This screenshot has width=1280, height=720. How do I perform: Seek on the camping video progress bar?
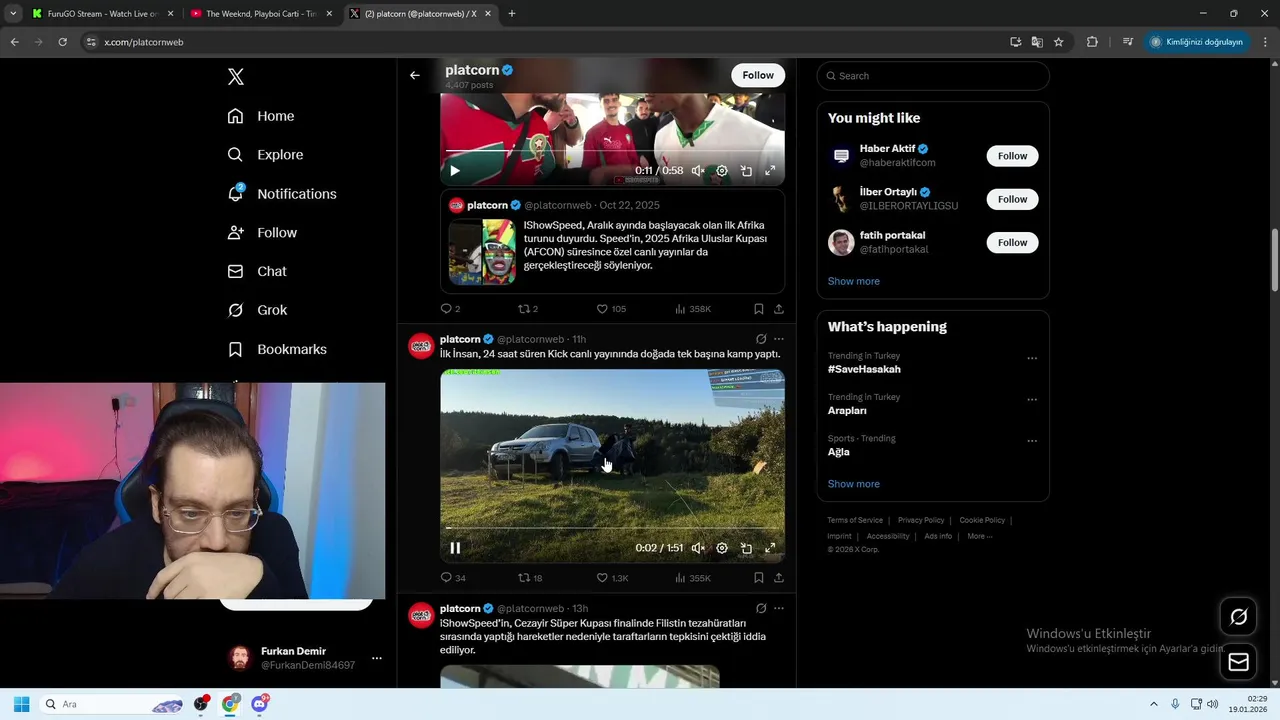[612, 528]
